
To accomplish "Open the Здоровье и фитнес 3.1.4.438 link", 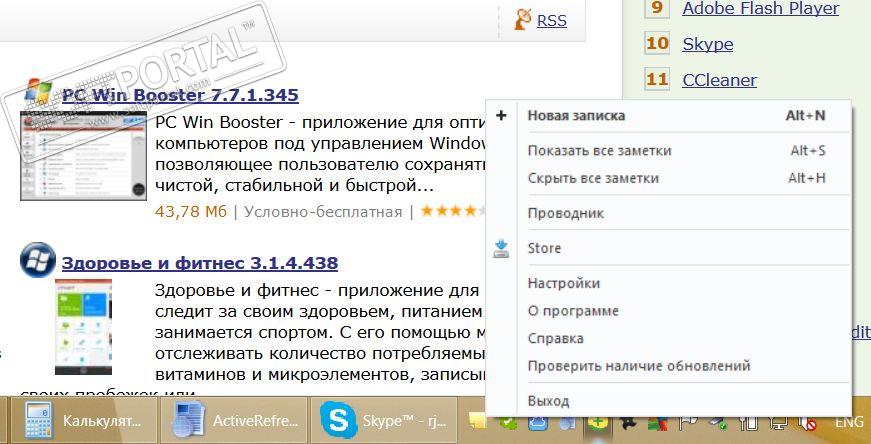I will [x=199, y=262].
